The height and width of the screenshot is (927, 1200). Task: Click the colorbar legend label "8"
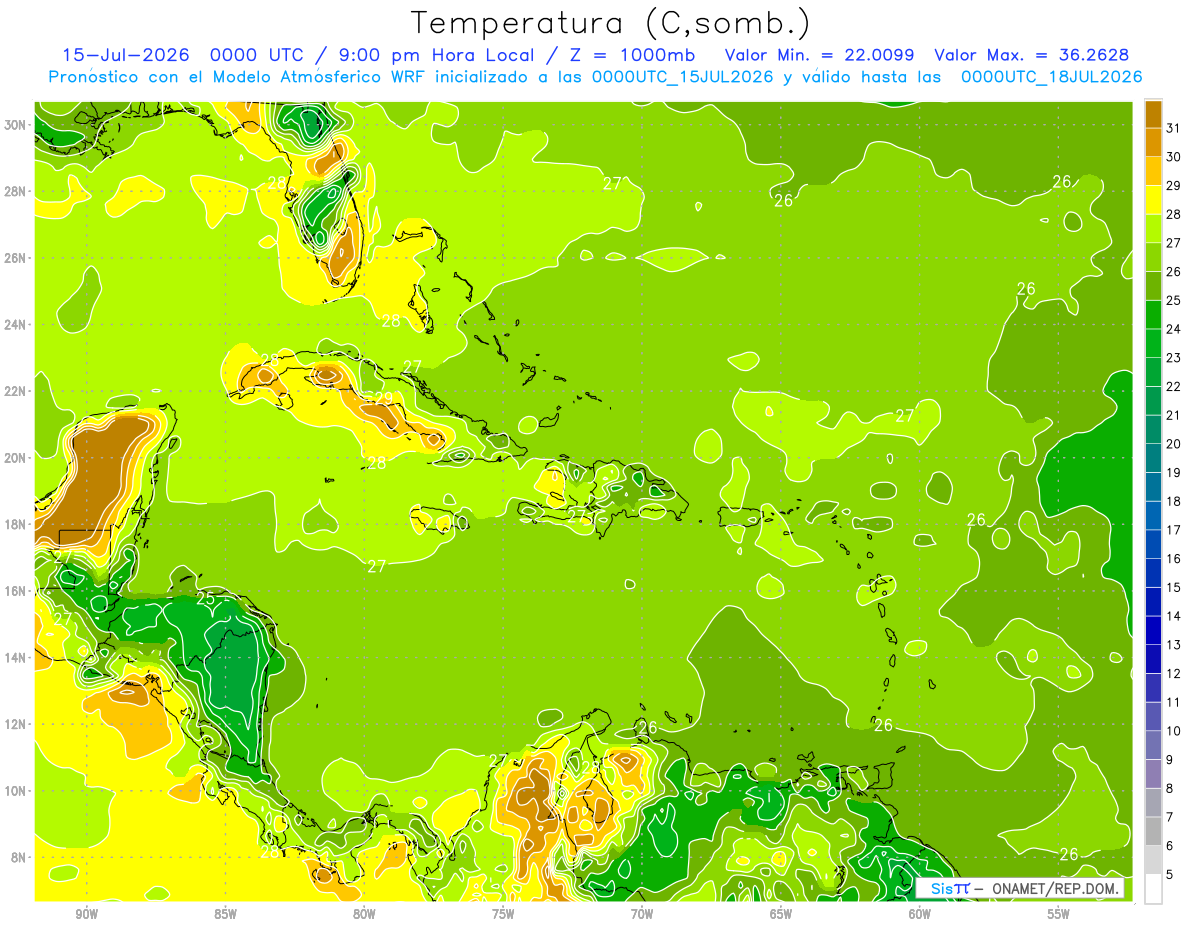(x=1170, y=789)
